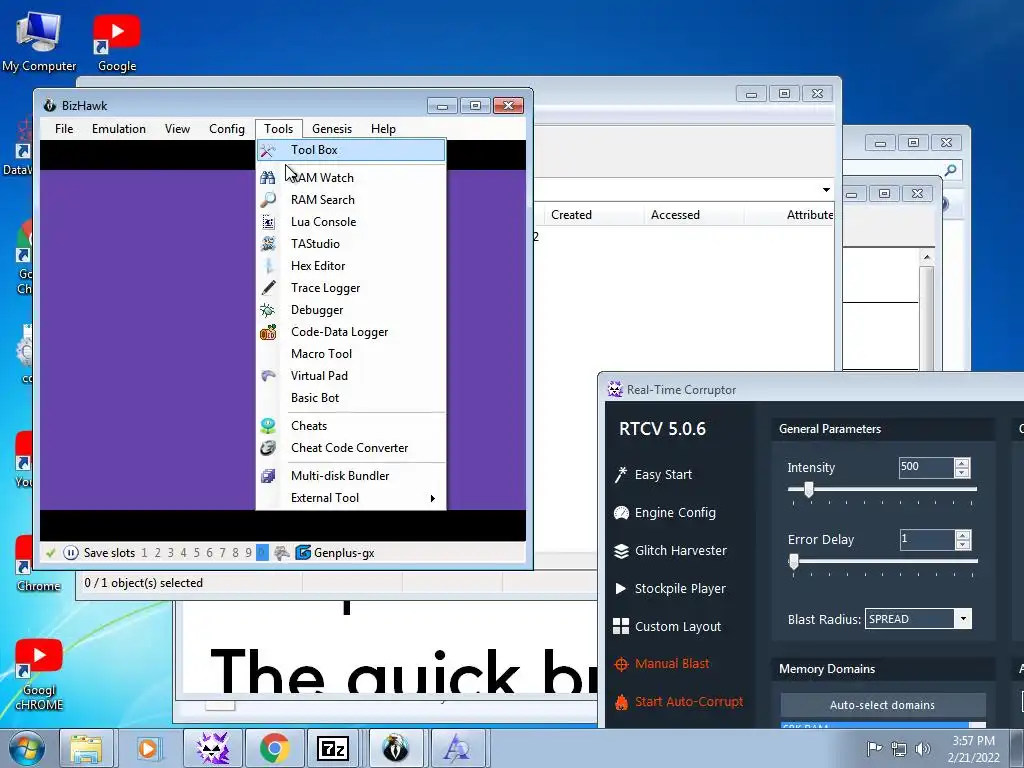Image resolution: width=1024 pixels, height=768 pixels.
Task: Click the Intensity slider handle
Action: 808,489
